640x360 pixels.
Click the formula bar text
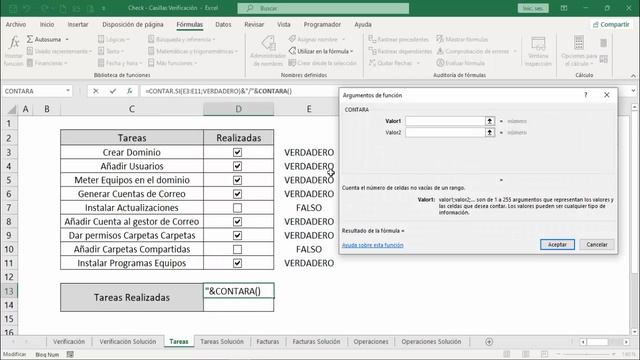[x=218, y=91]
